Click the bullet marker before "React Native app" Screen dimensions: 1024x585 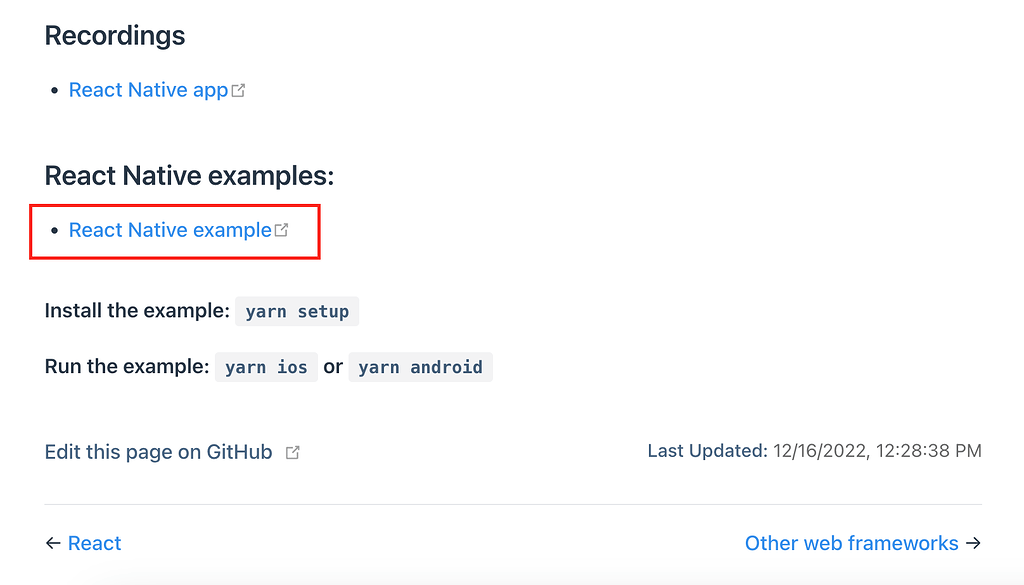tap(54, 90)
